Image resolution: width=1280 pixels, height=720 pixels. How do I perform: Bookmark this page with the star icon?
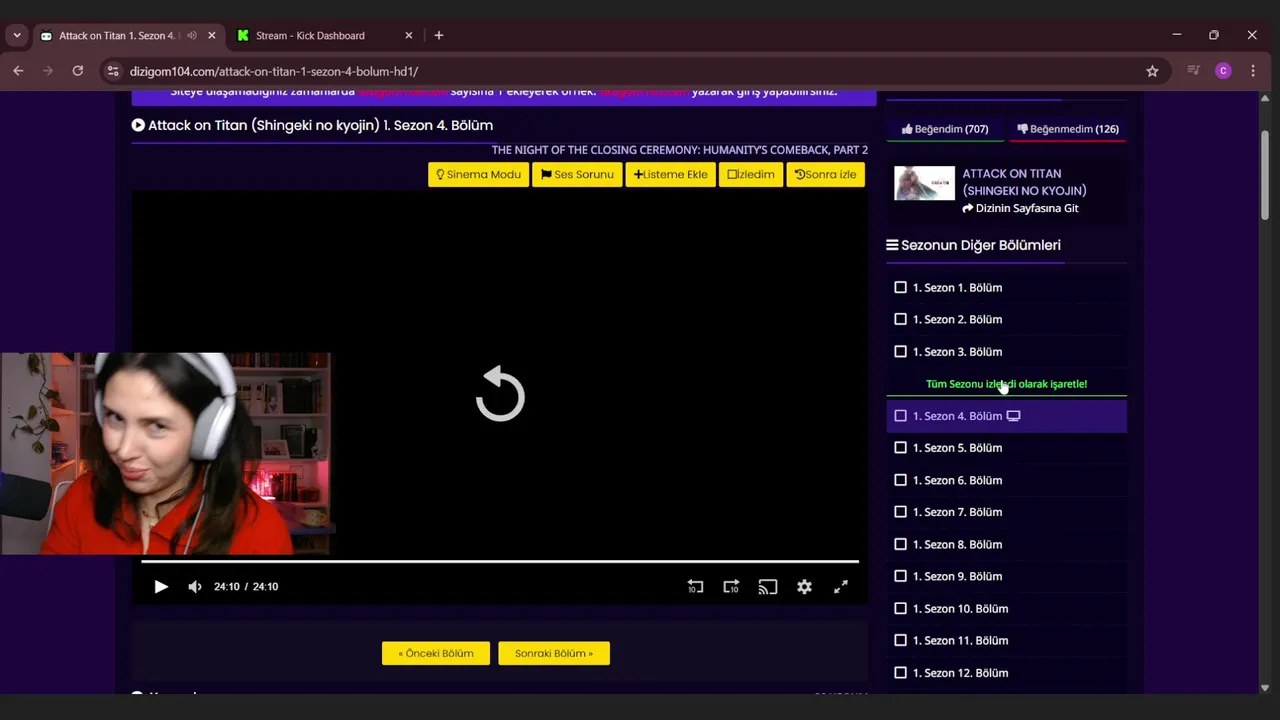(x=1152, y=71)
